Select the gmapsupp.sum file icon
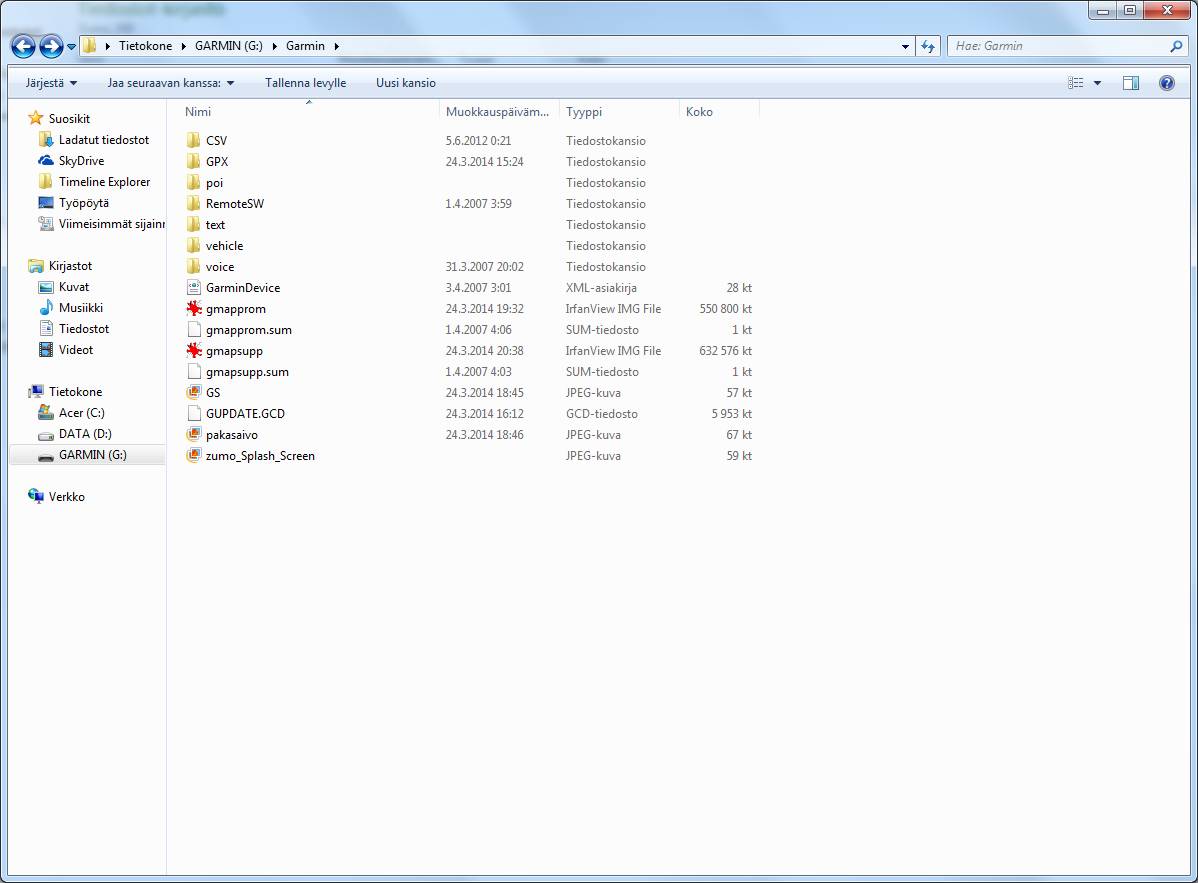The width and height of the screenshot is (1198, 883). 194,371
